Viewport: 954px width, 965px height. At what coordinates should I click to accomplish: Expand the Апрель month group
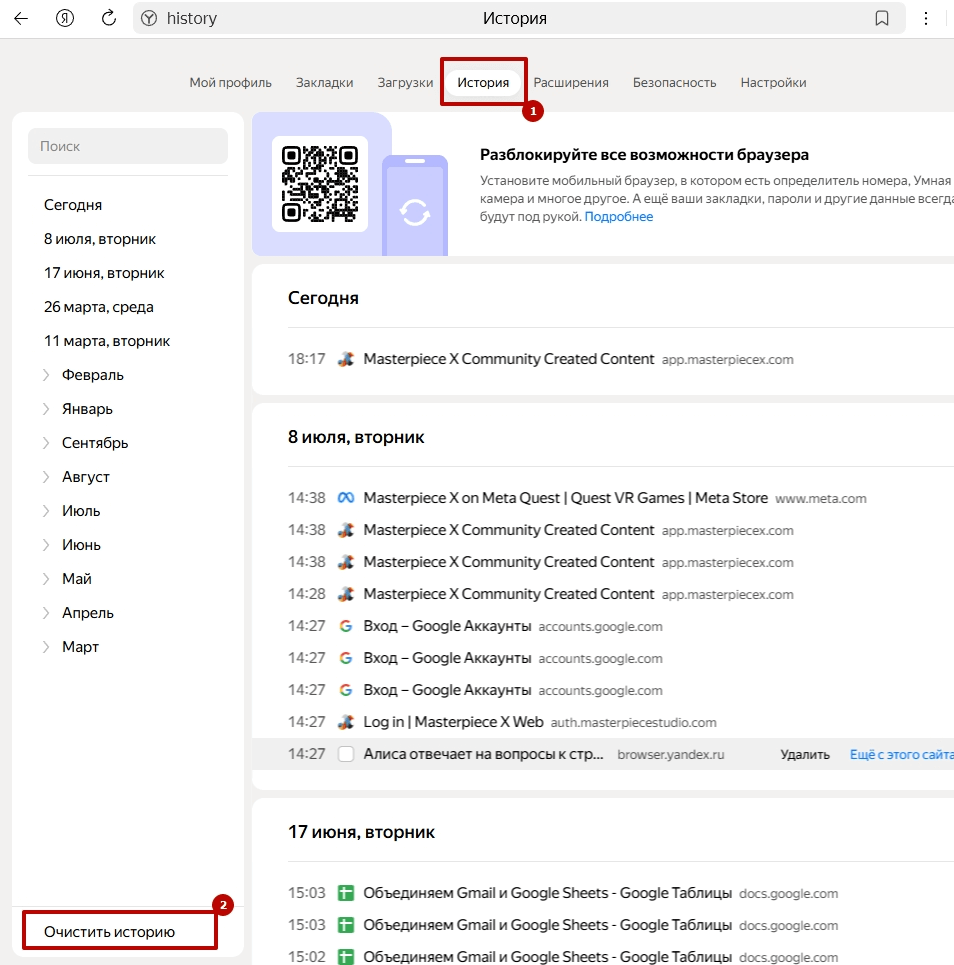(46, 613)
